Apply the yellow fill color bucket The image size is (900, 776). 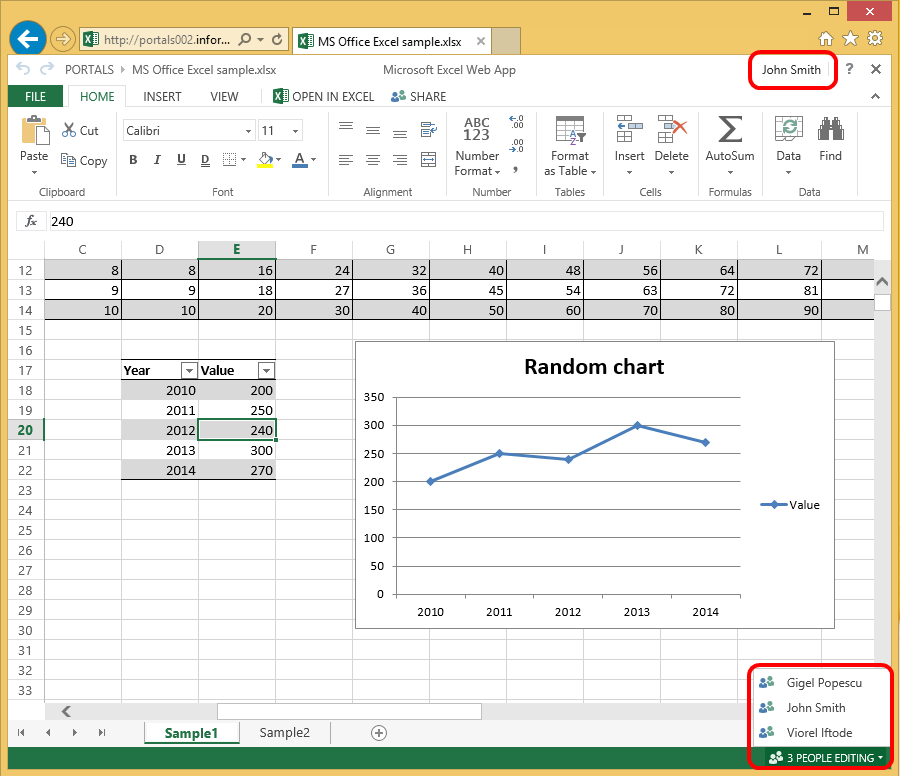pos(265,160)
